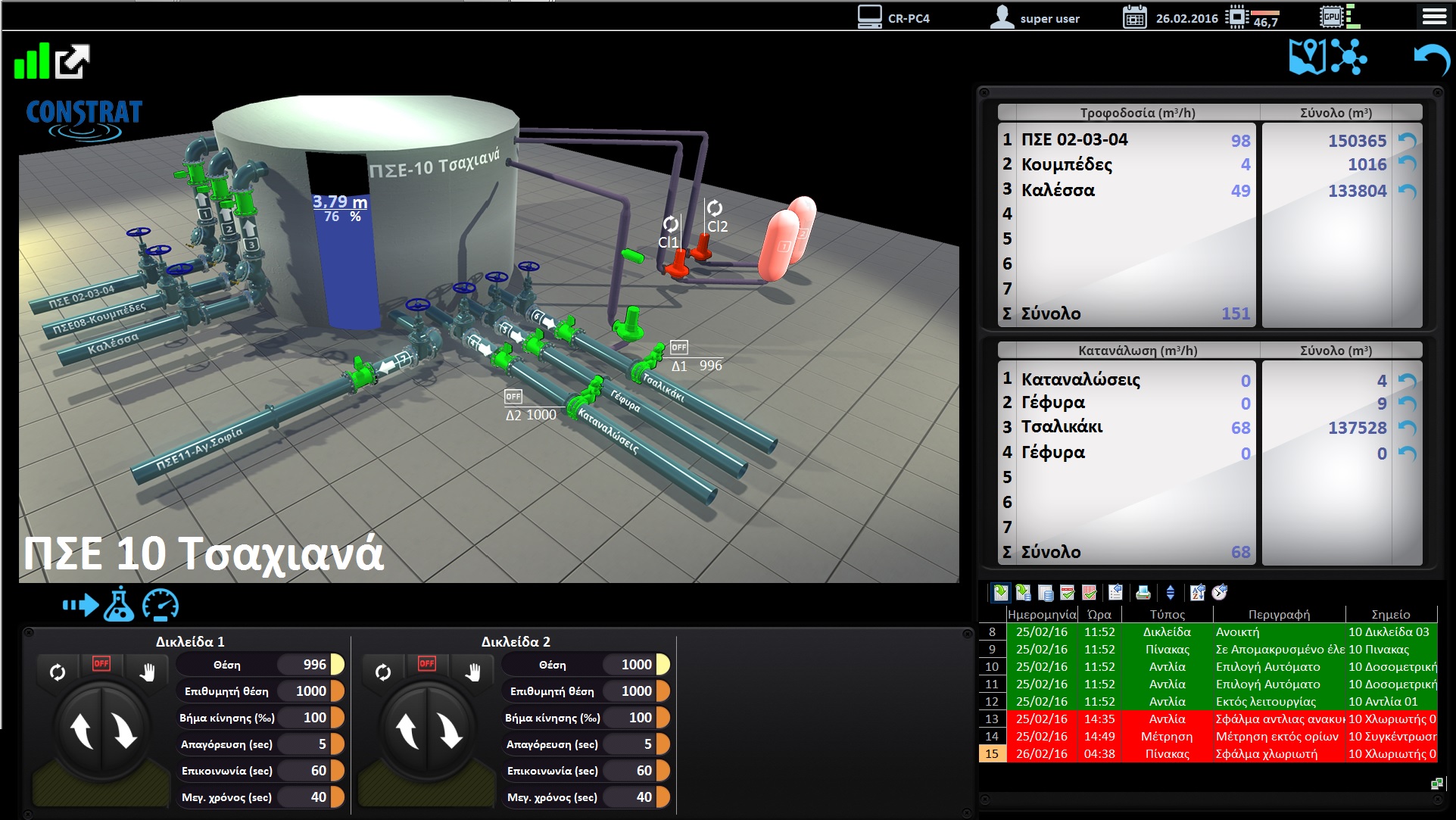This screenshot has height=820, width=1456.
Task: Switch Δικλείδα 2 to automatic cycle mode
Action: 383,672
